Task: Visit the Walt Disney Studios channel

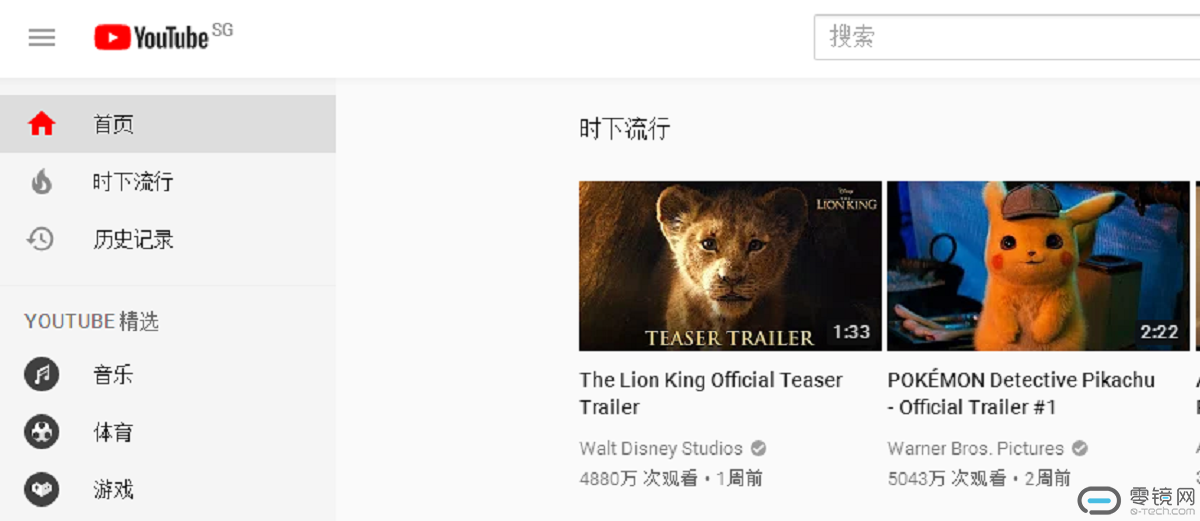Action: pyautogui.click(x=661, y=448)
